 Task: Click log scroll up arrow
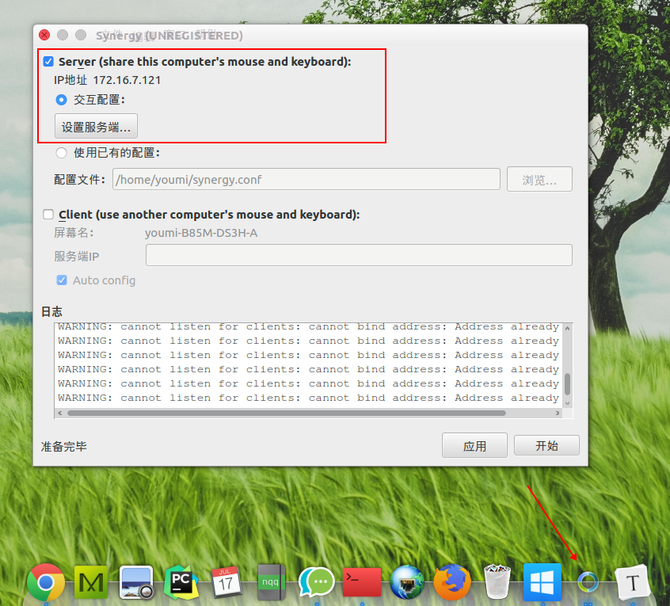click(567, 328)
